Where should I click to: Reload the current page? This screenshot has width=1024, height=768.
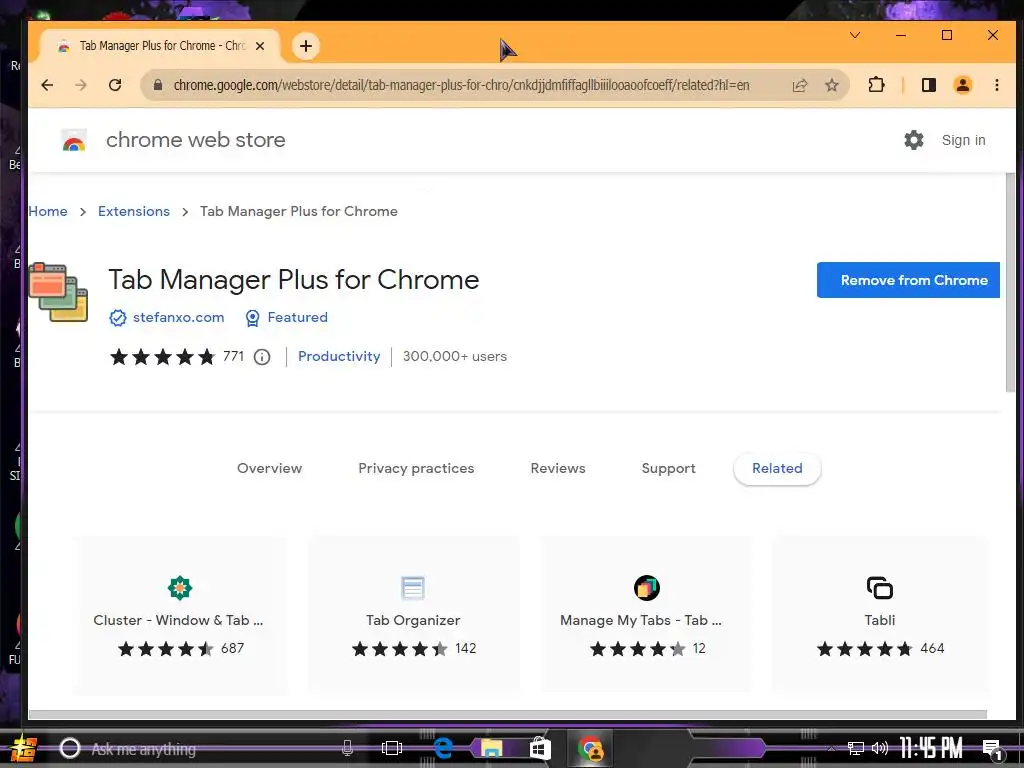point(115,85)
